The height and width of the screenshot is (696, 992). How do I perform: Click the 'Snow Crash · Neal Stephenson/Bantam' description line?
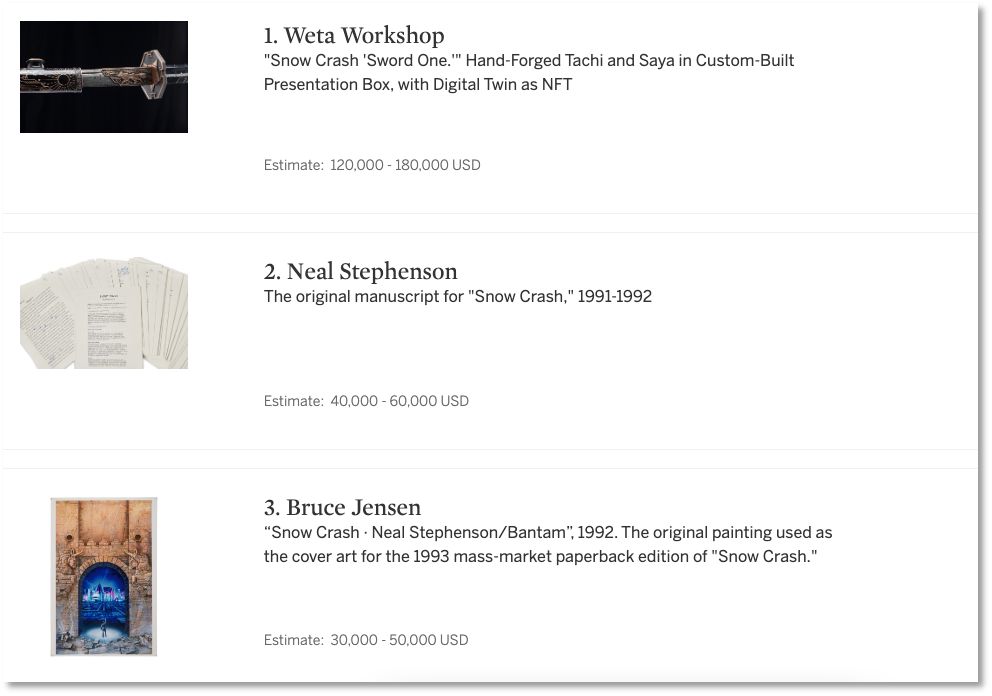548,532
